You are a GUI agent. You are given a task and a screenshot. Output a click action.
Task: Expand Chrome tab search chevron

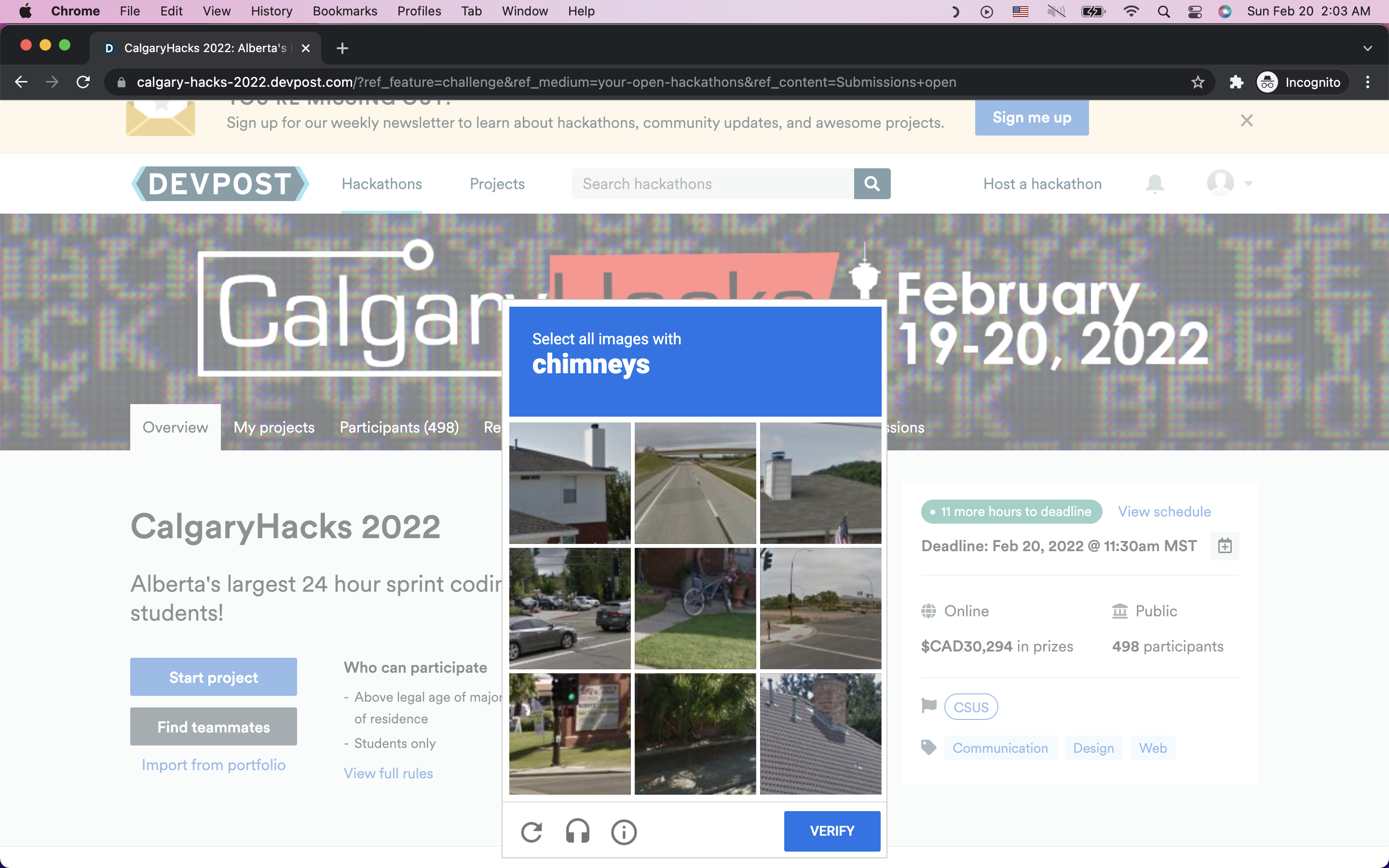(1367, 48)
